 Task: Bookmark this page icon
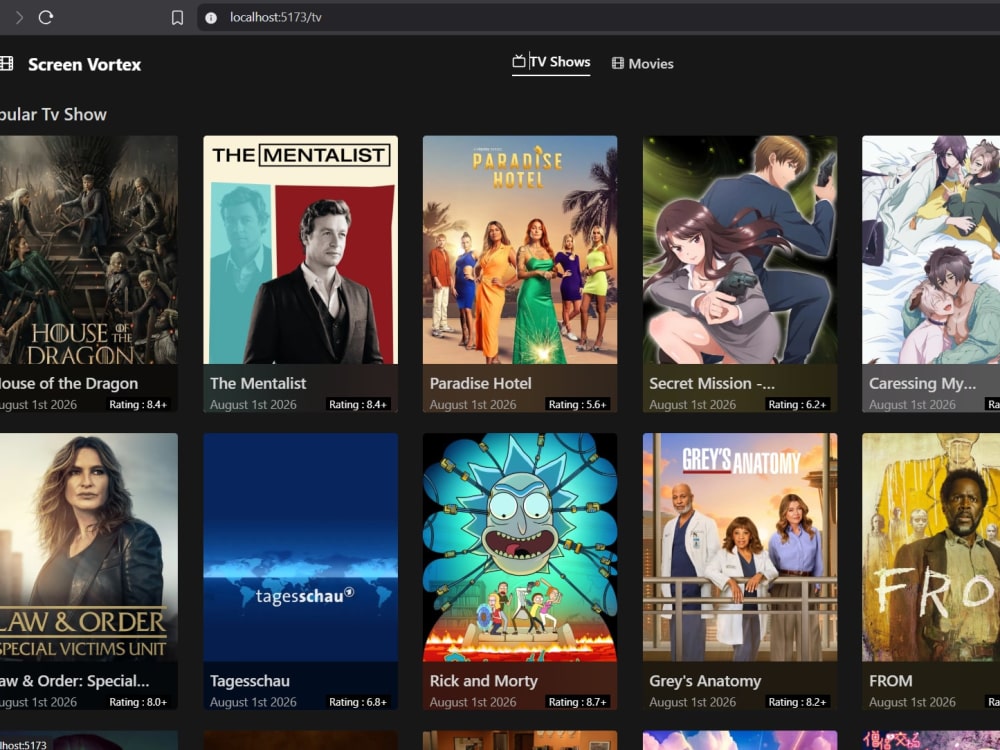[177, 17]
